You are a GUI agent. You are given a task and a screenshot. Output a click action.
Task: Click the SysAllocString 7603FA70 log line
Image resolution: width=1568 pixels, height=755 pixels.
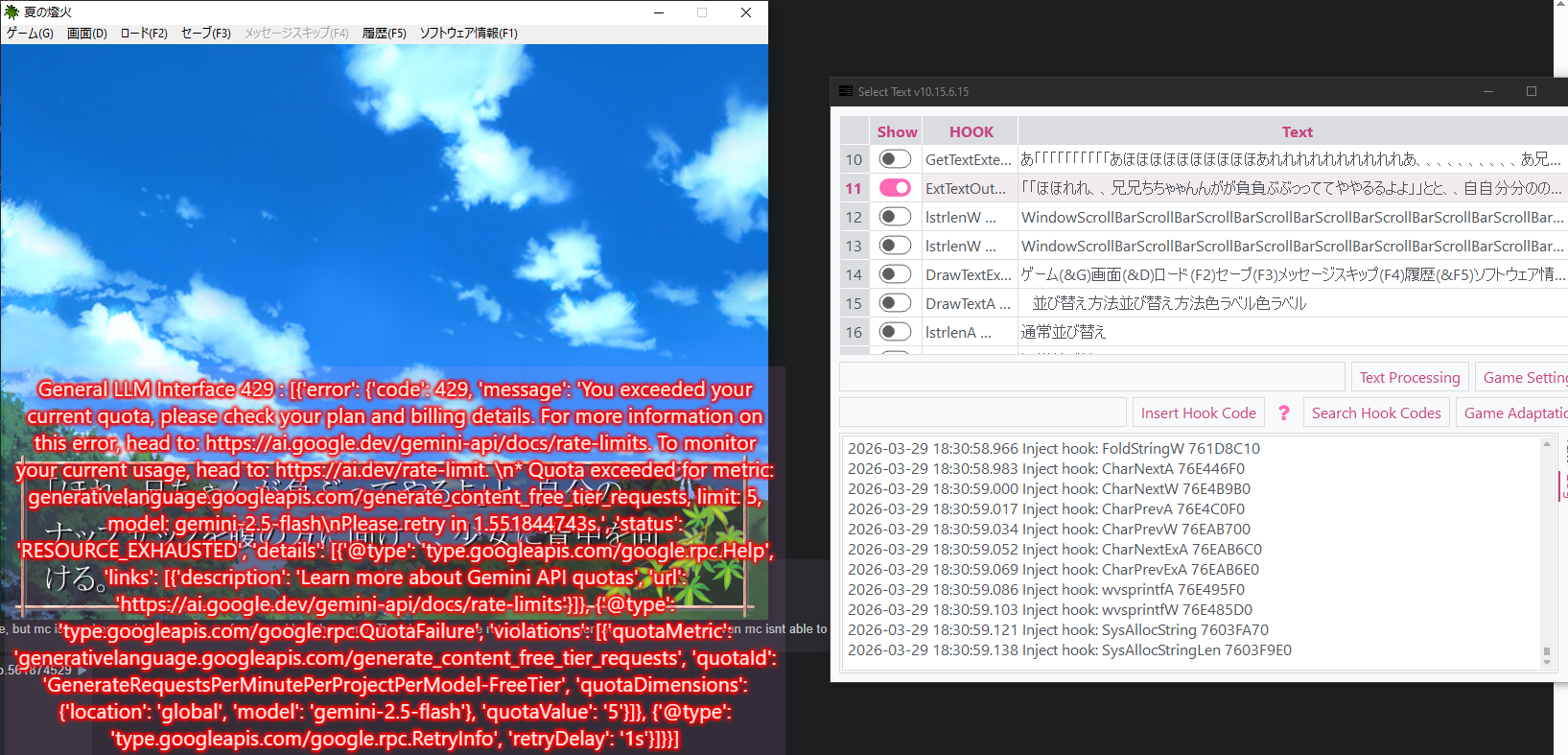pos(1059,629)
